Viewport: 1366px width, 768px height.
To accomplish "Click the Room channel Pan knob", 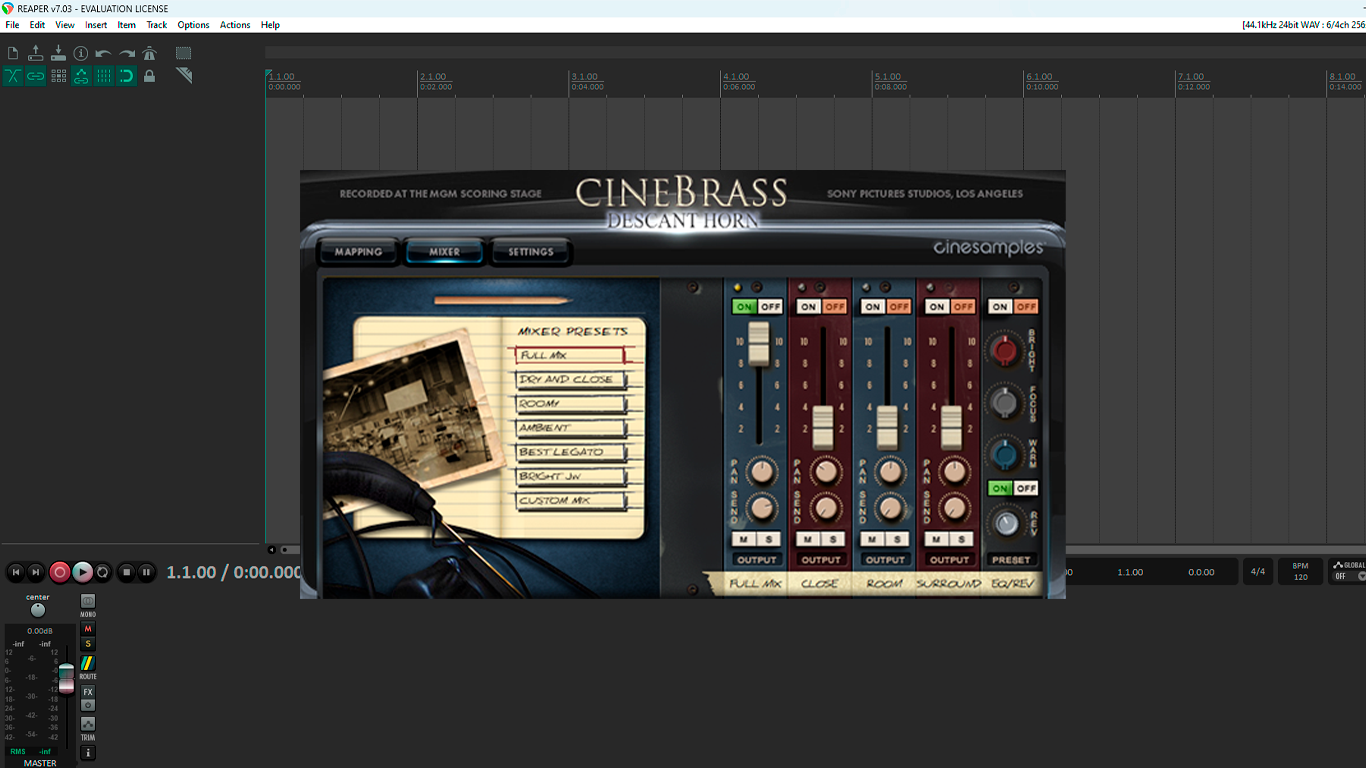I will click(890, 471).
